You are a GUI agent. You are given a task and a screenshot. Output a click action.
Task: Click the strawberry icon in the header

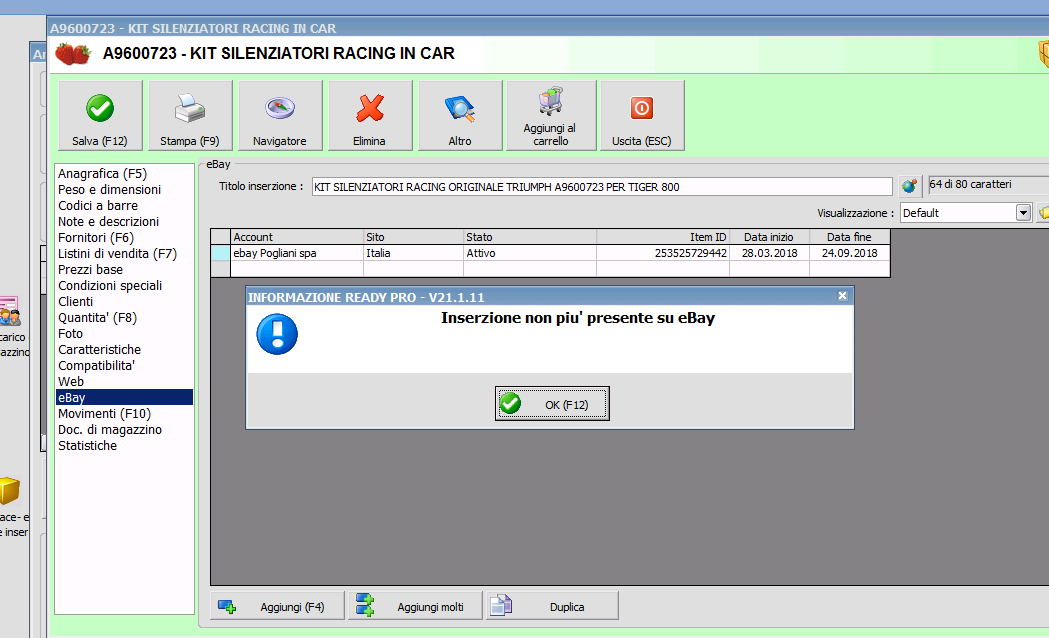point(73,54)
